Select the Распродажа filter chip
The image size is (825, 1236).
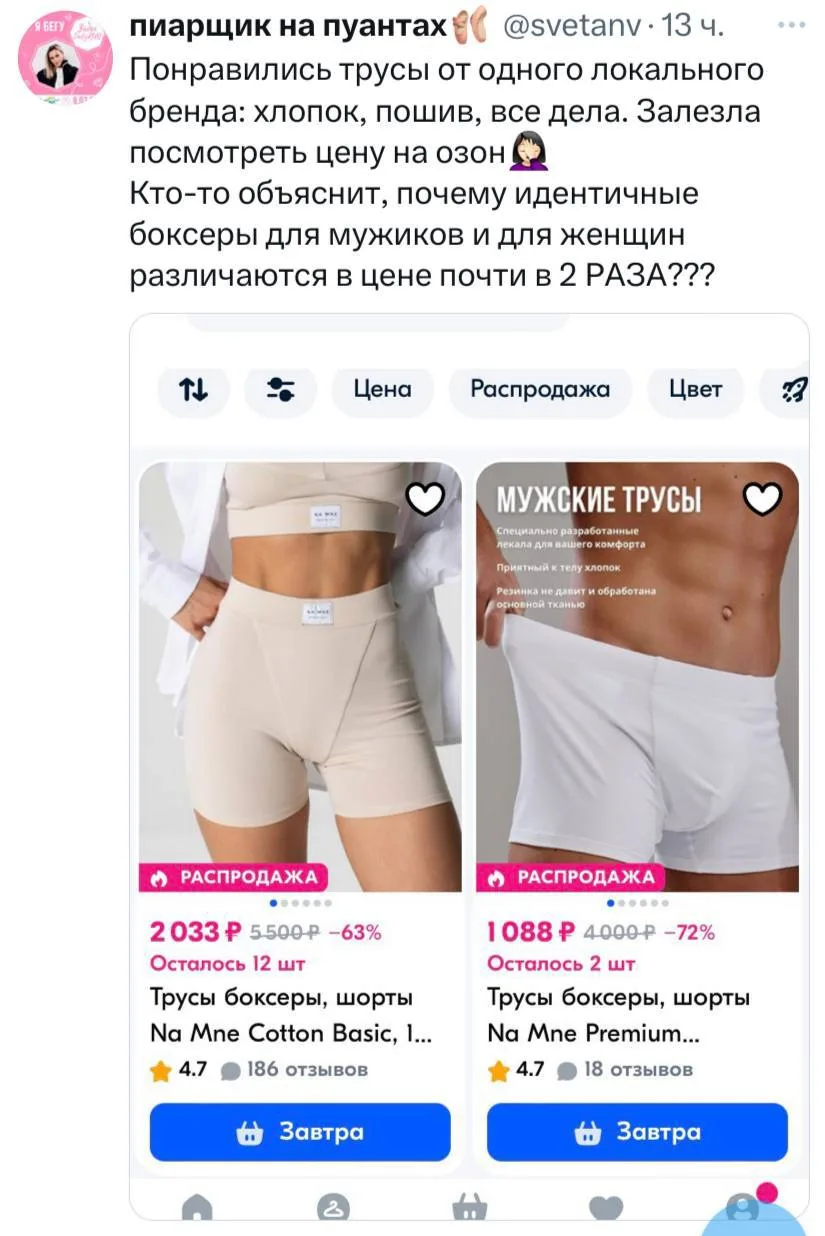tap(540, 390)
